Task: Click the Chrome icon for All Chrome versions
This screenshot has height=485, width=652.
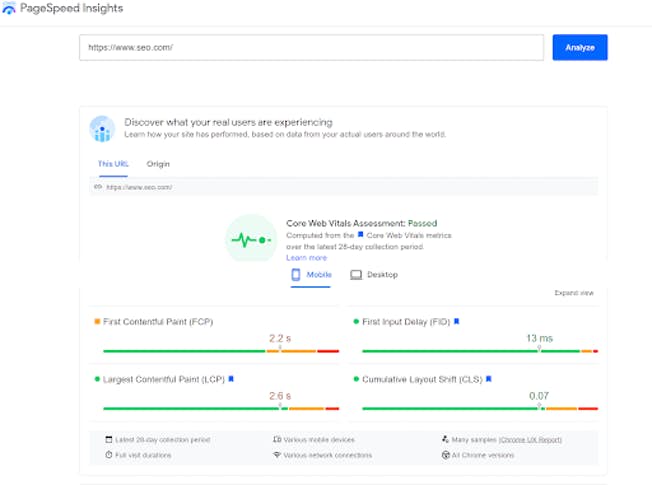Action: tap(445, 455)
